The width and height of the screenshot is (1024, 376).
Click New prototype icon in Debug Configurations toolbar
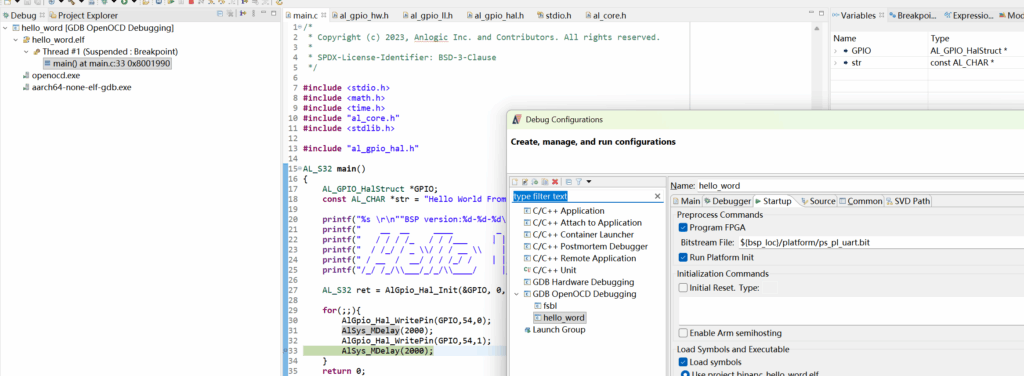[524, 181]
